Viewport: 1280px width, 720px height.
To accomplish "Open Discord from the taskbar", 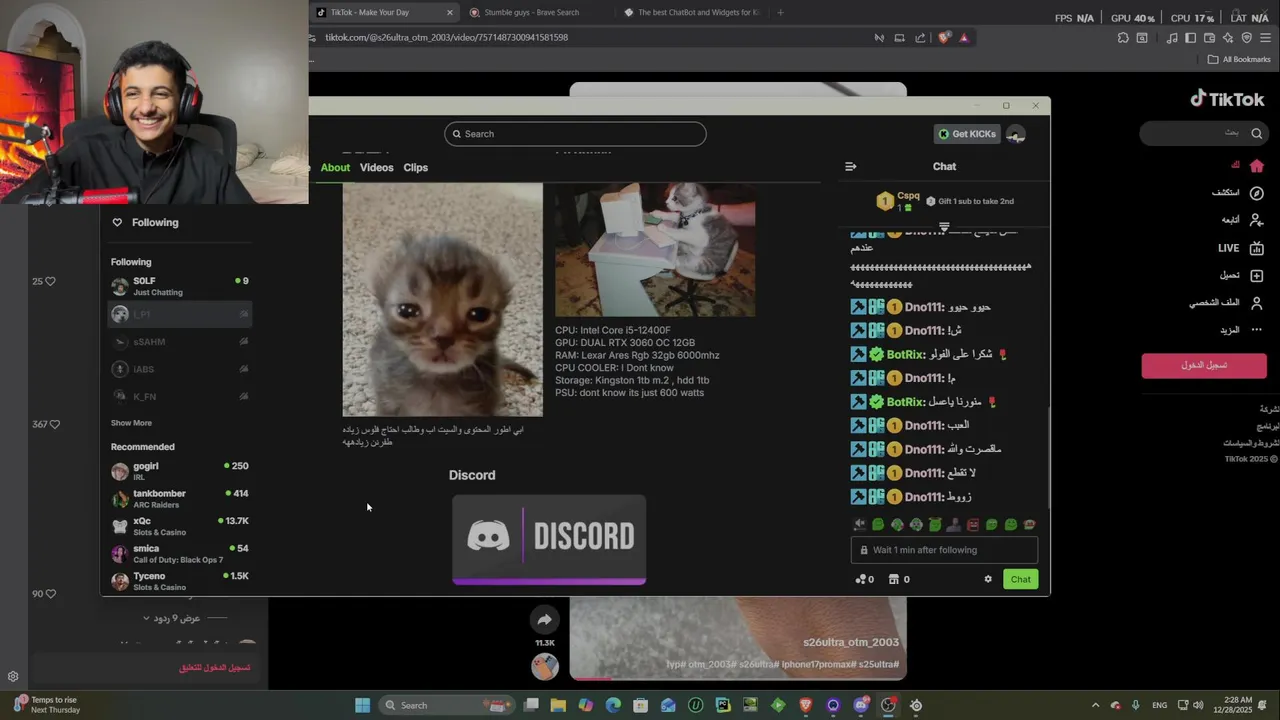I will coord(861,705).
